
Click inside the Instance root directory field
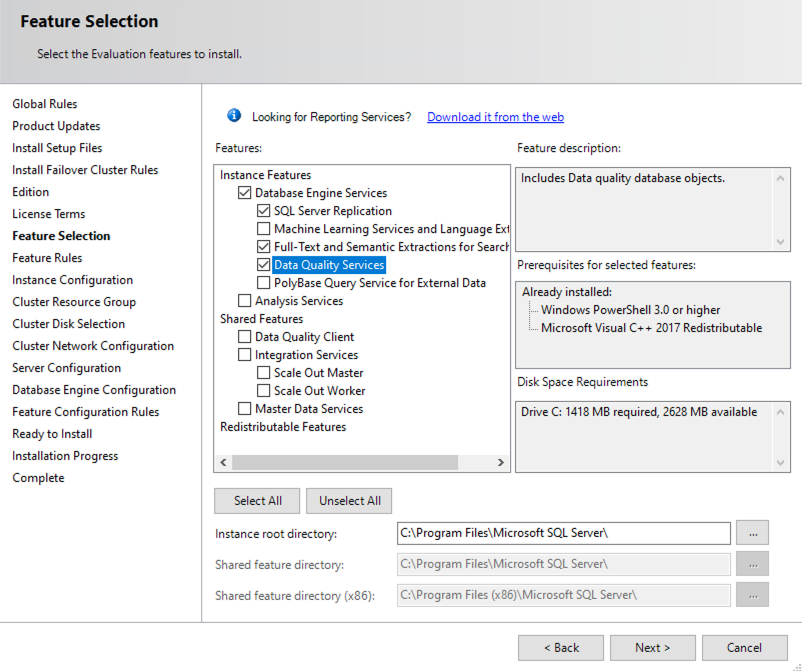click(x=564, y=533)
